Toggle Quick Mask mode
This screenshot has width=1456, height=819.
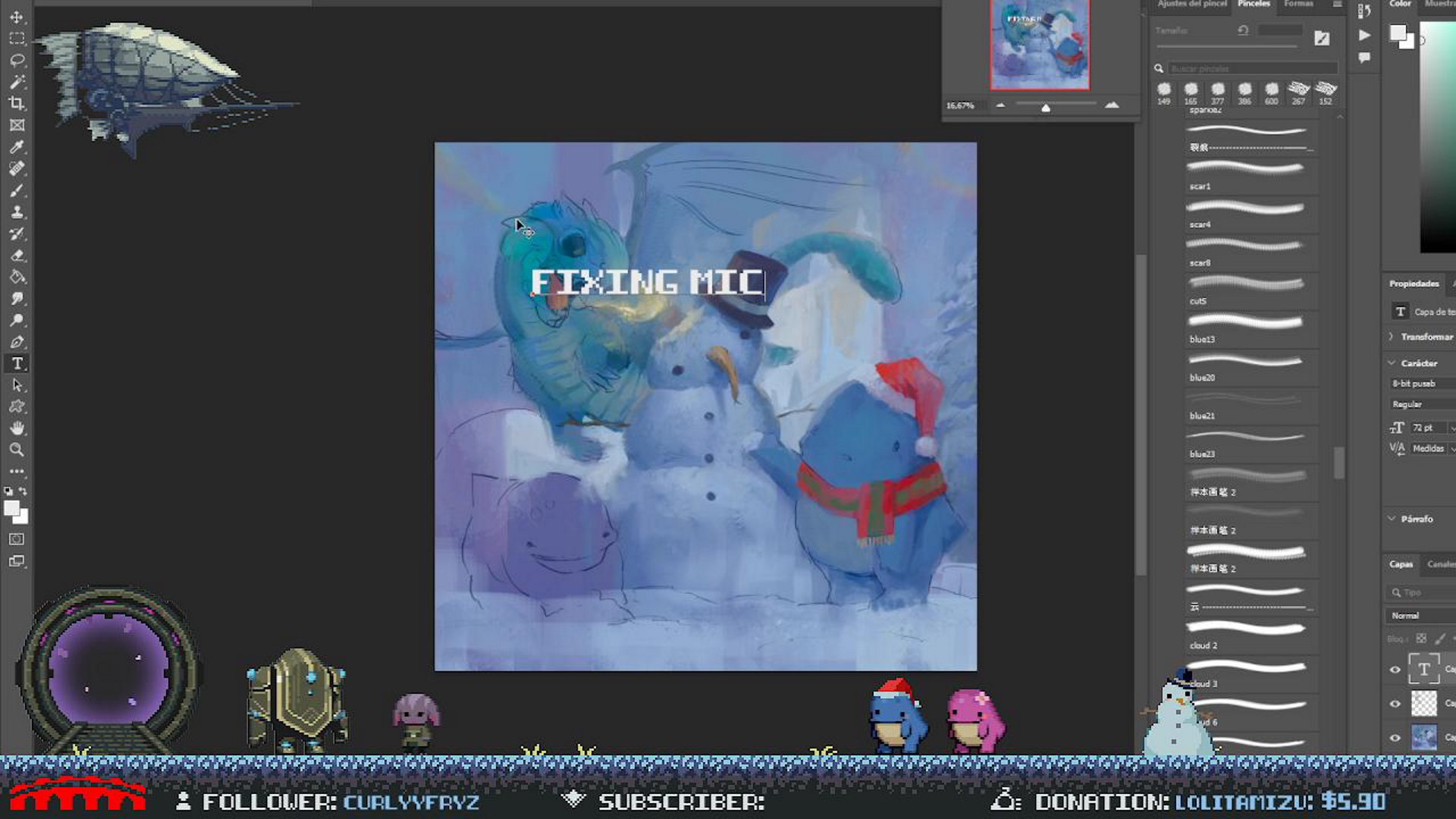tap(17, 539)
